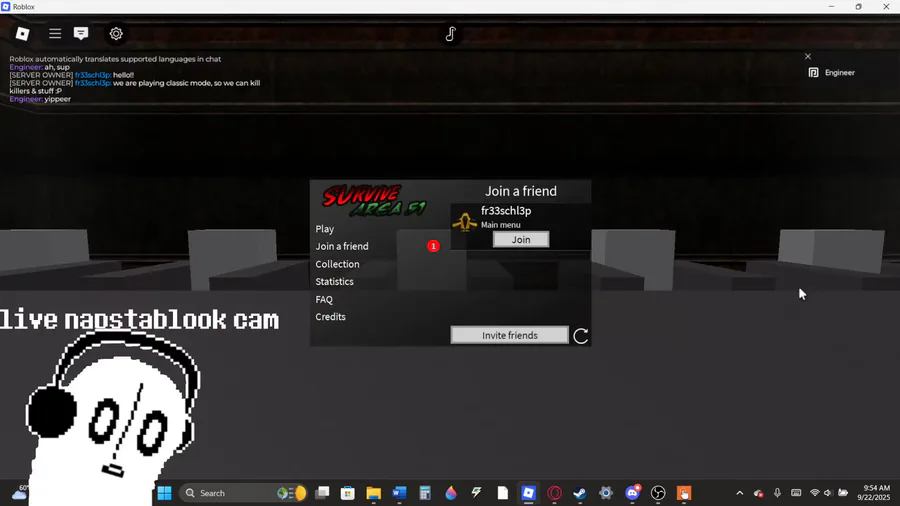Image resolution: width=900 pixels, height=506 pixels.
Task: Switch to Roblox on the taskbar
Action: pos(528,493)
